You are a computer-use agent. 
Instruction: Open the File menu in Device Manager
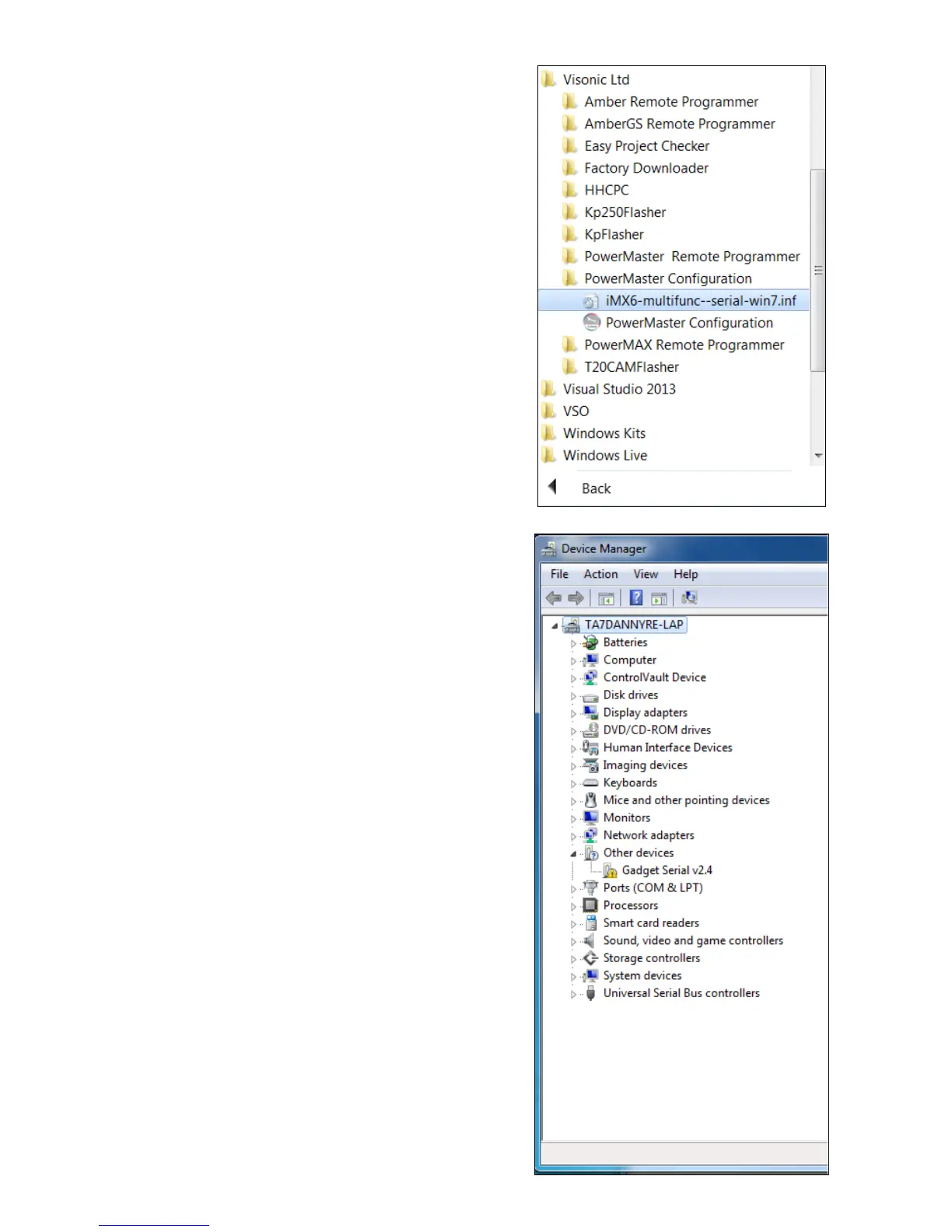[x=559, y=574]
